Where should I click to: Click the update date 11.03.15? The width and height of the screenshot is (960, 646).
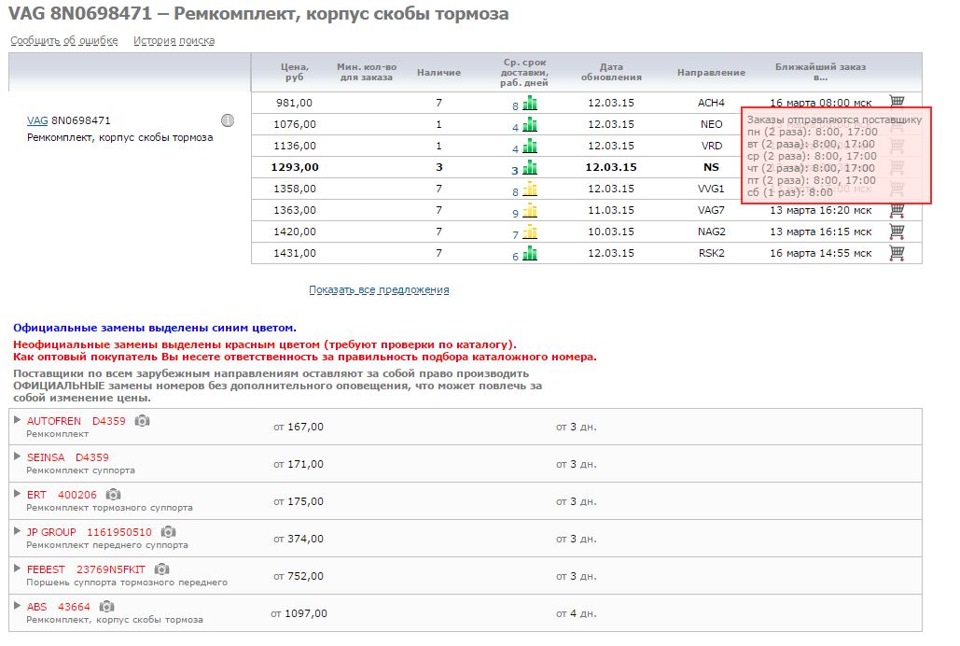pos(611,210)
